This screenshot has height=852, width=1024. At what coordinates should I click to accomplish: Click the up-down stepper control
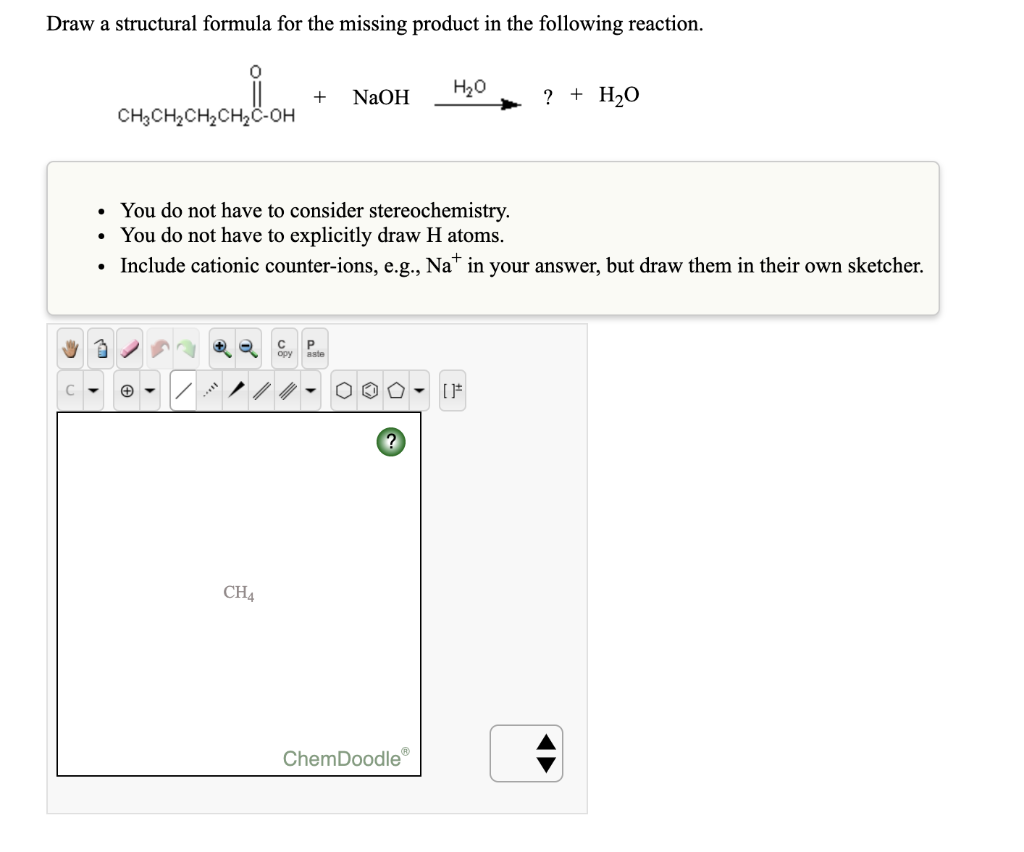pos(526,753)
